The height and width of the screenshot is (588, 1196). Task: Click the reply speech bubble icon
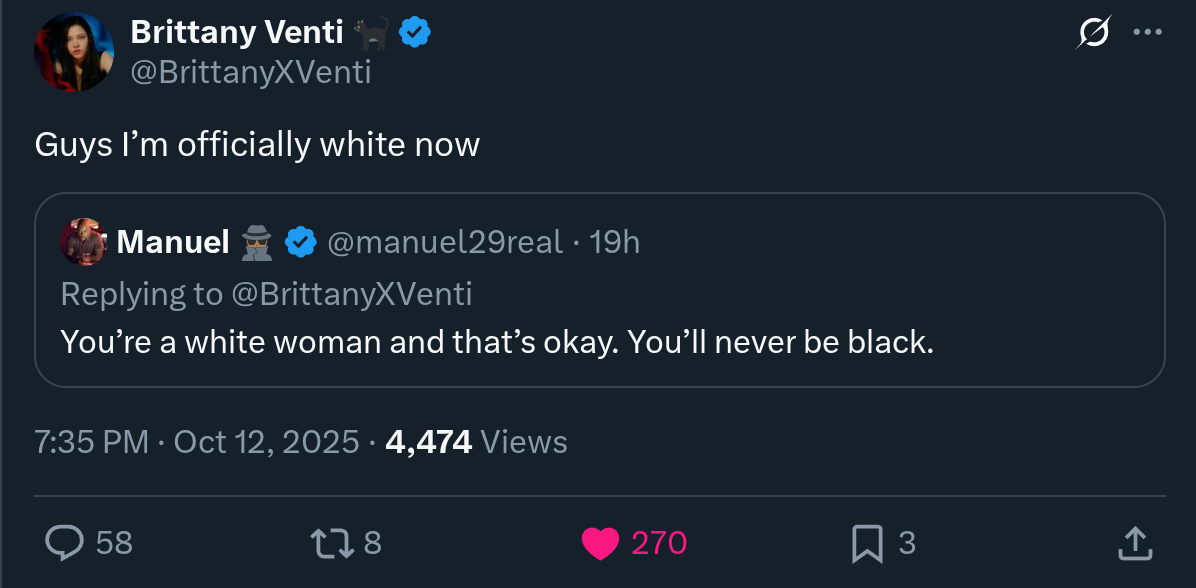click(64, 543)
